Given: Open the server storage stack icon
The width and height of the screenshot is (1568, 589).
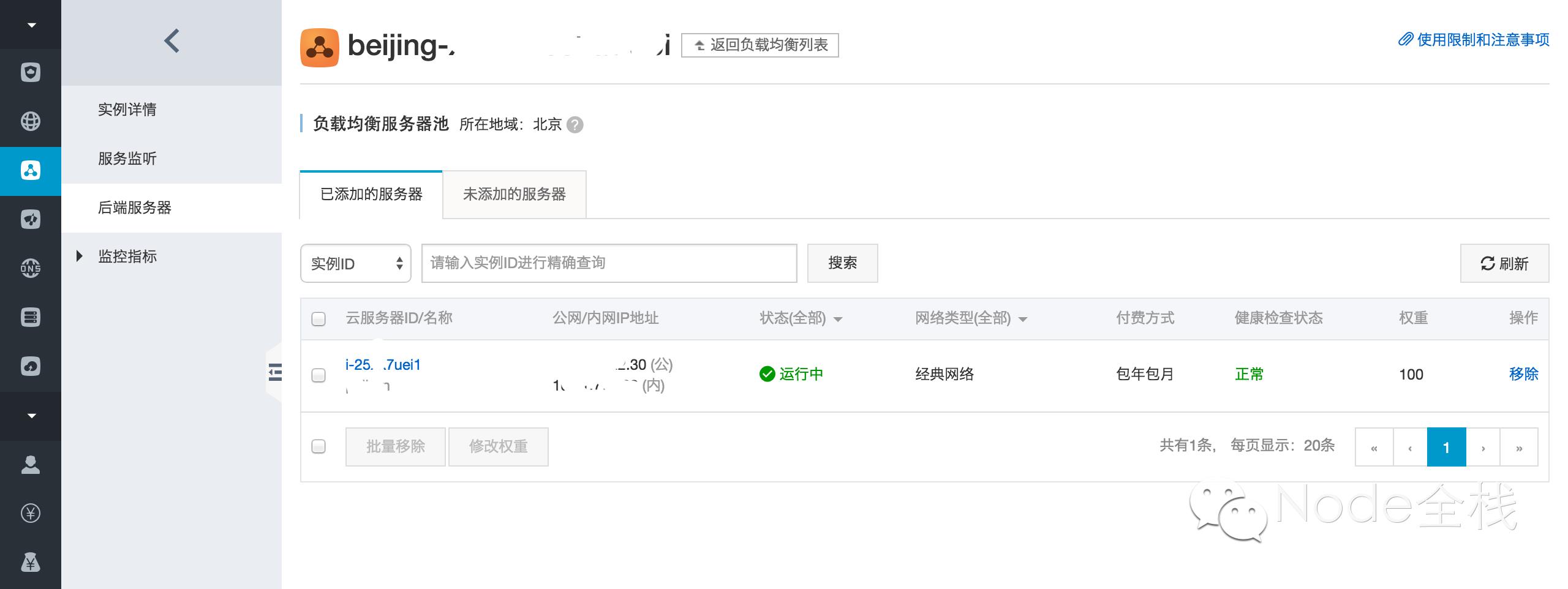Looking at the screenshot, I should [x=31, y=317].
